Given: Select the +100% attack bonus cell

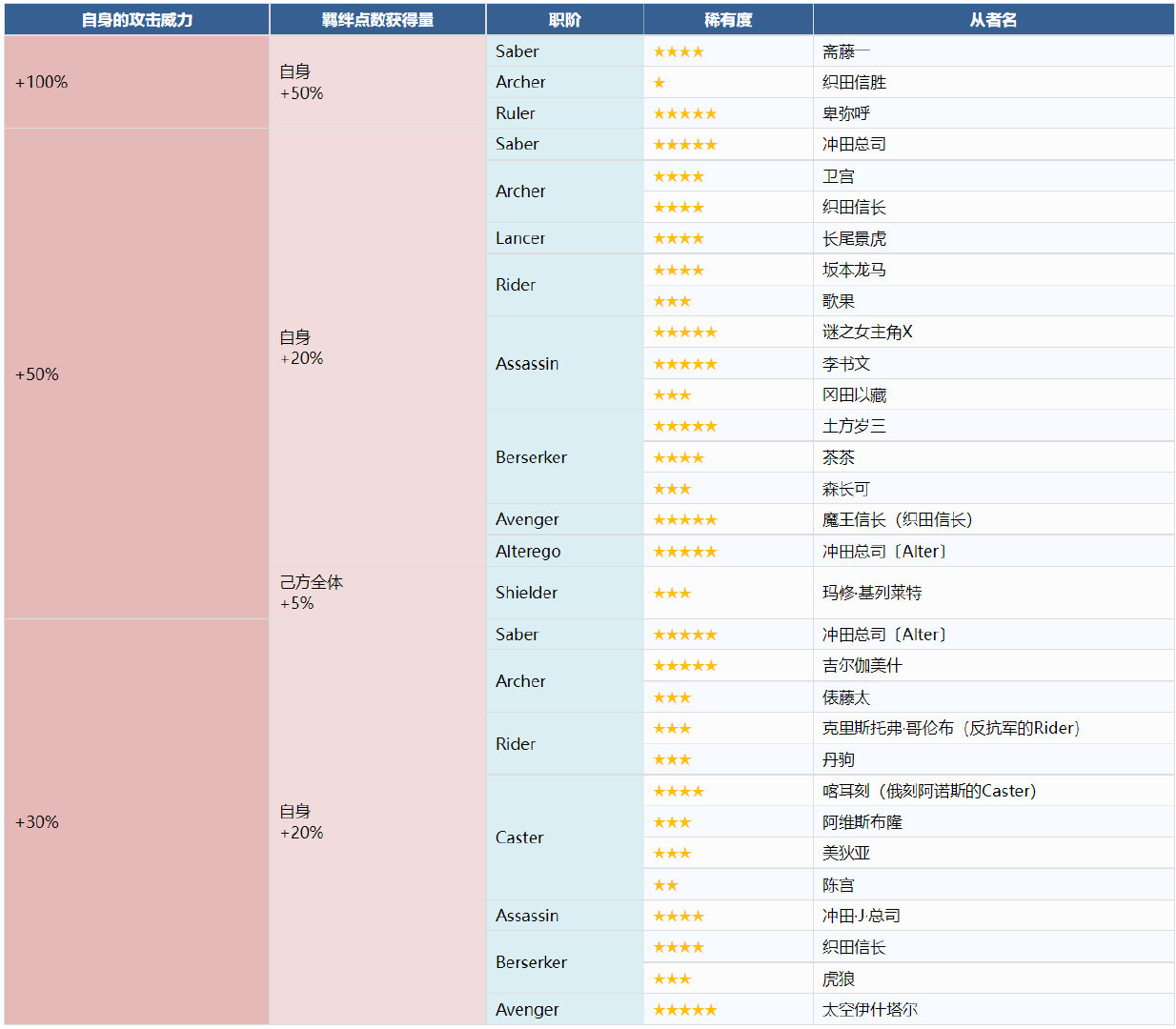Looking at the screenshot, I should click(x=136, y=82).
